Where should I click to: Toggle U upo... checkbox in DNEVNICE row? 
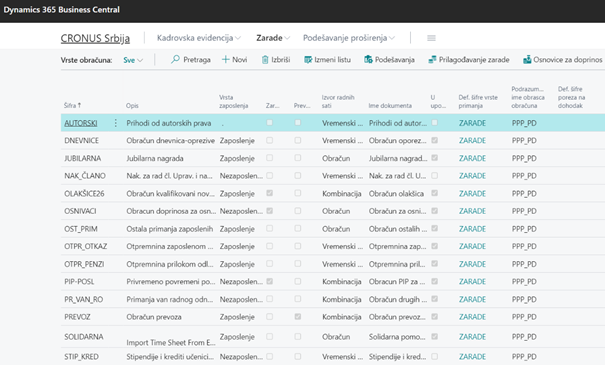click(434, 140)
